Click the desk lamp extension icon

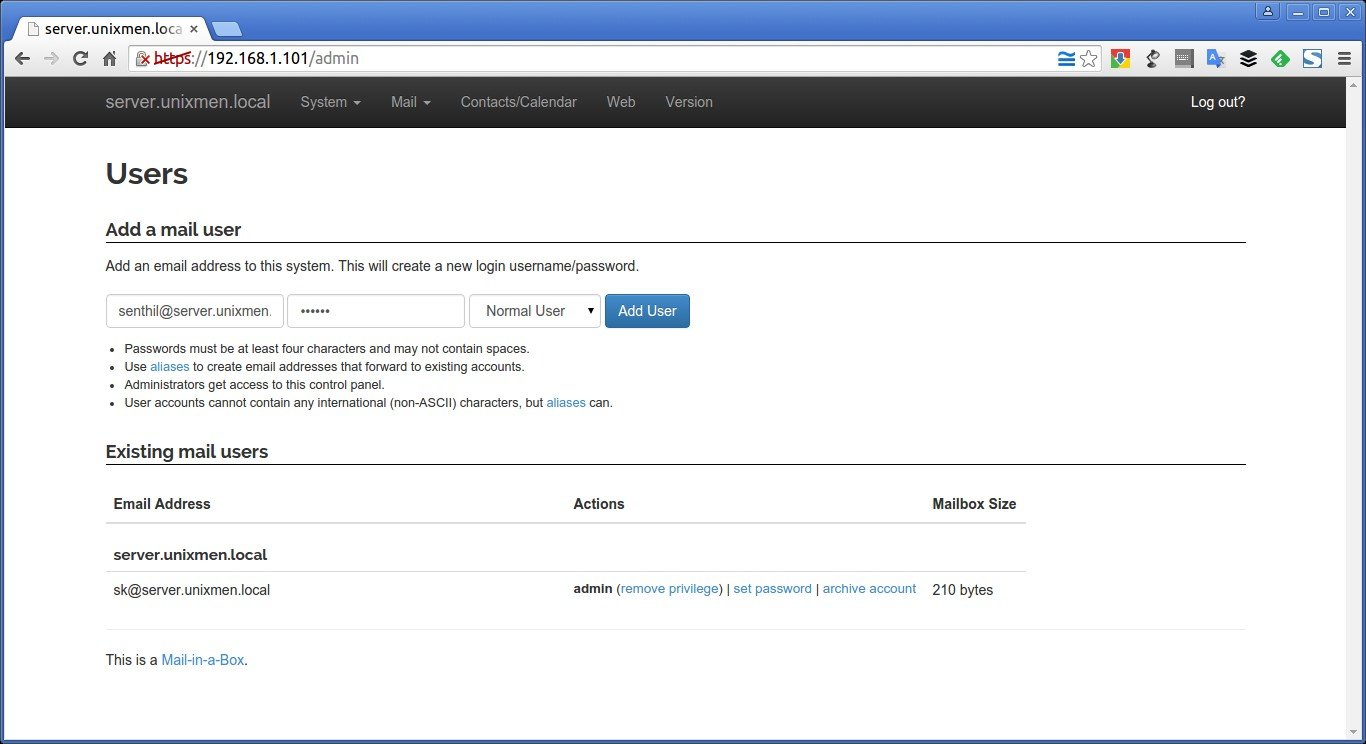click(1152, 58)
